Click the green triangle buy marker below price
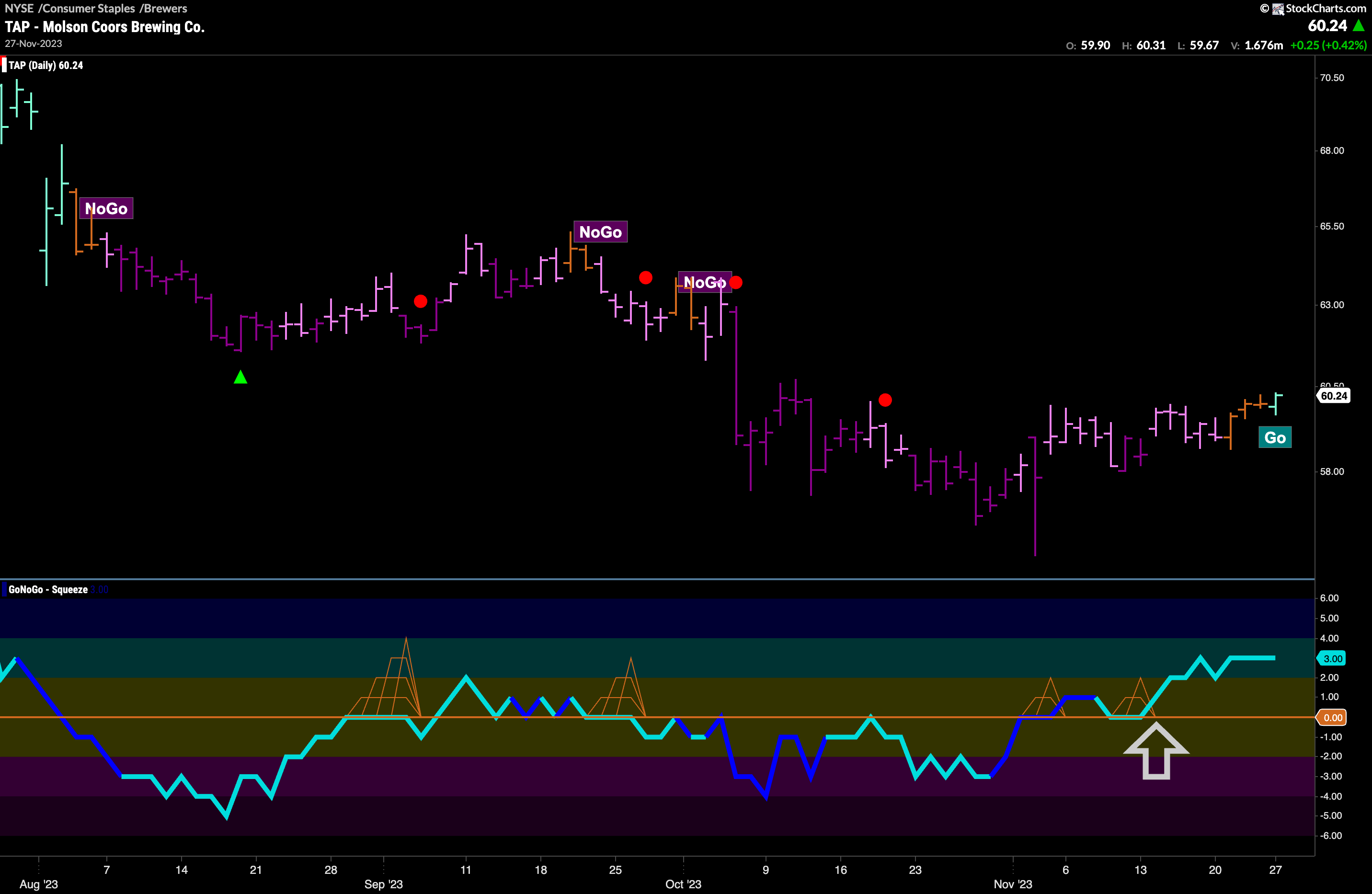The width and height of the screenshot is (1372, 894). [240, 378]
